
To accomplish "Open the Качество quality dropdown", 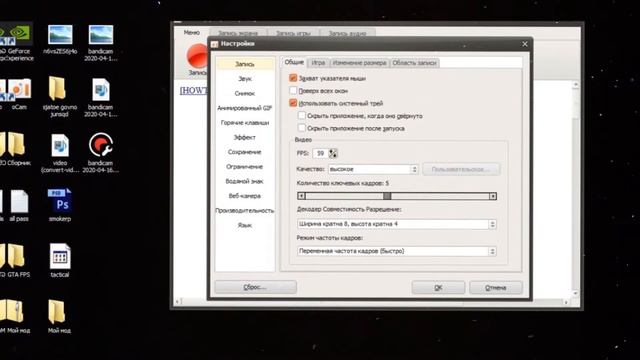I will click(x=373, y=169).
